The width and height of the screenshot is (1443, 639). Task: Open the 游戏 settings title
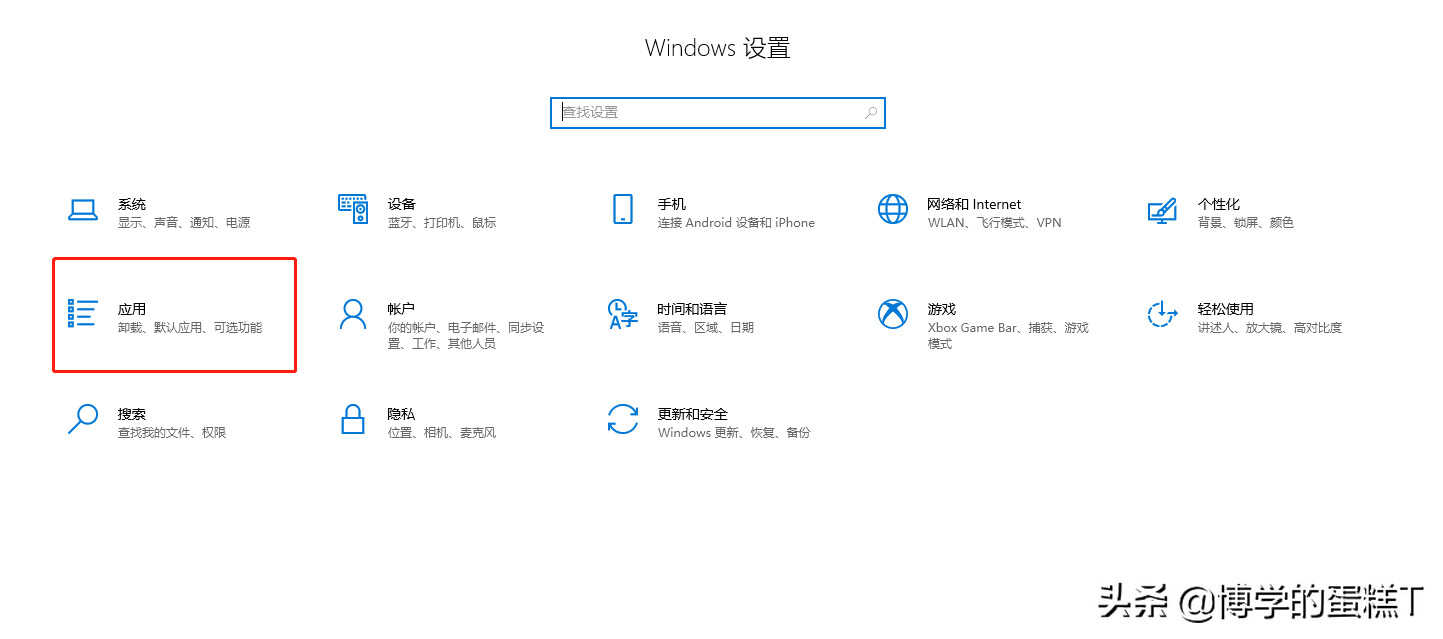942,309
